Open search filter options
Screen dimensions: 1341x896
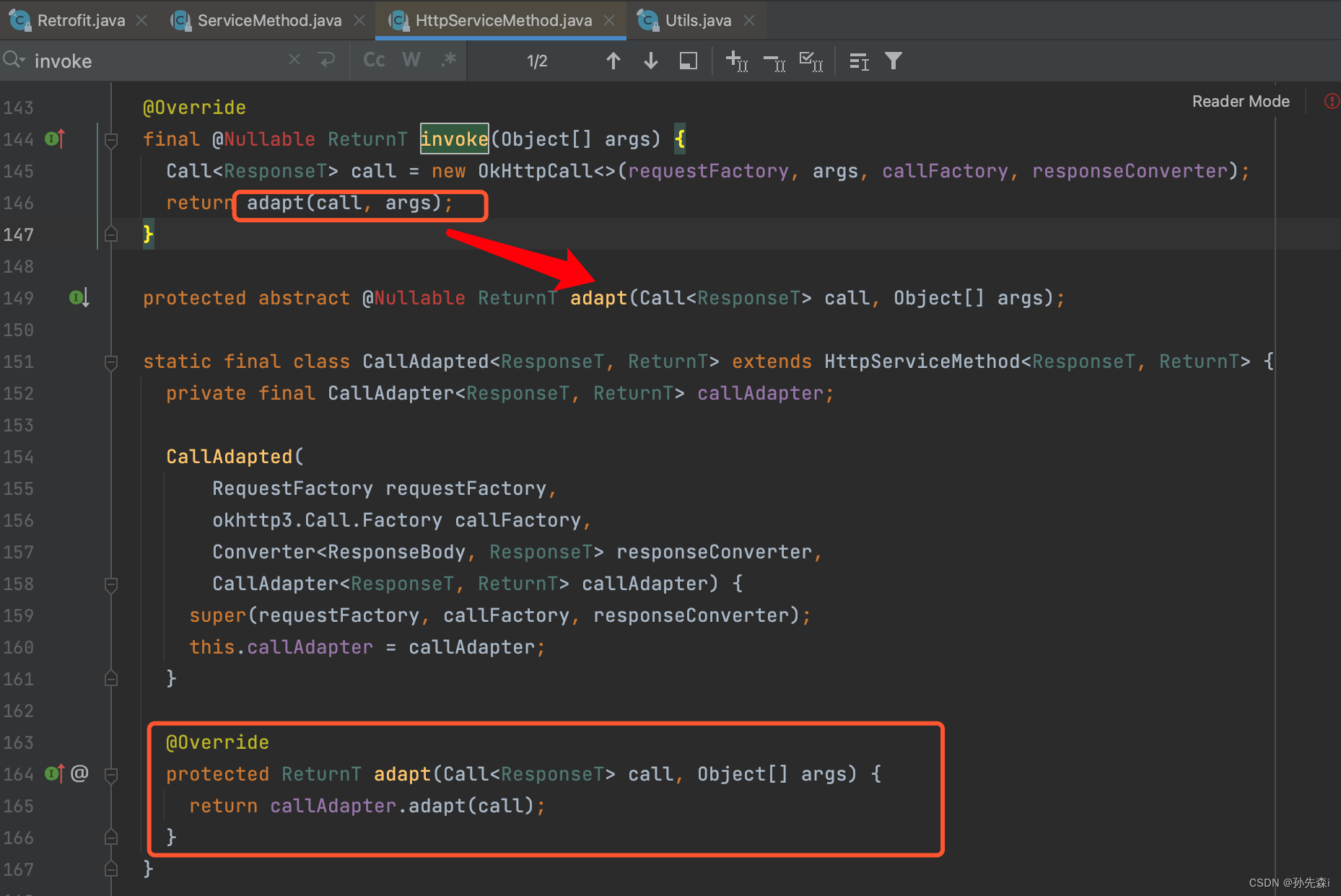[x=894, y=61]
